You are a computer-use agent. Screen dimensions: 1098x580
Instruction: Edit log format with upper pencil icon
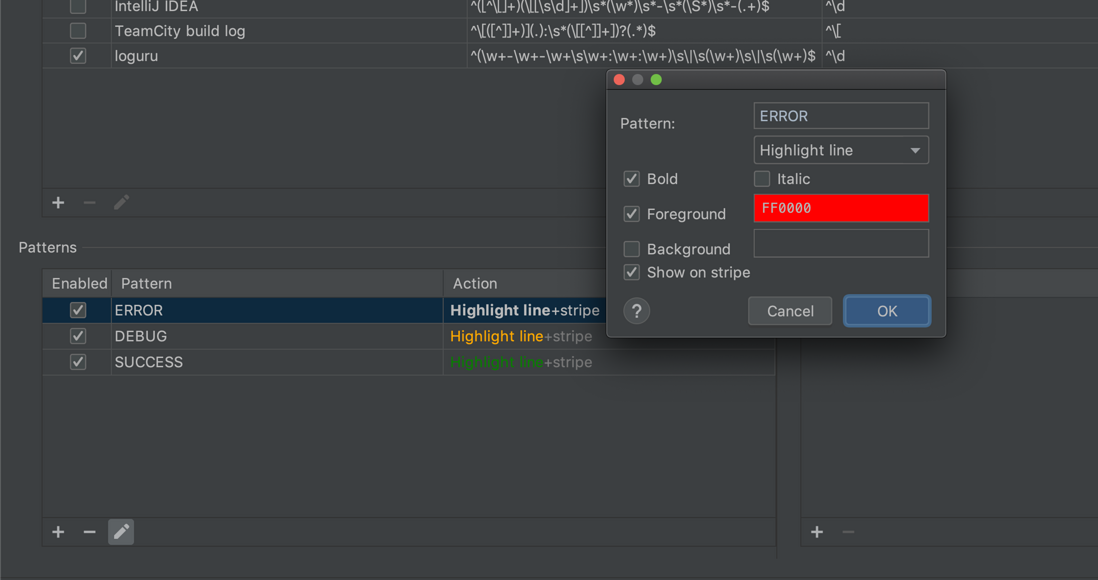click(x=121, y=202)
